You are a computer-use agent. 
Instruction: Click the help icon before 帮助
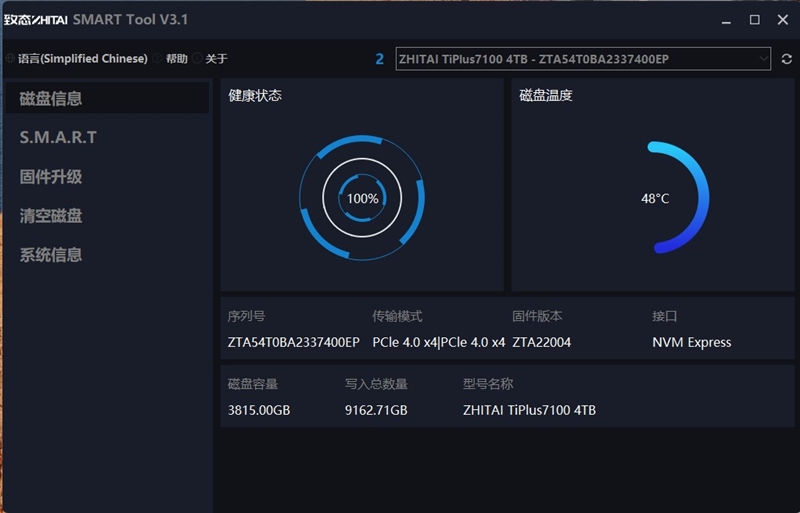point(158,59)
